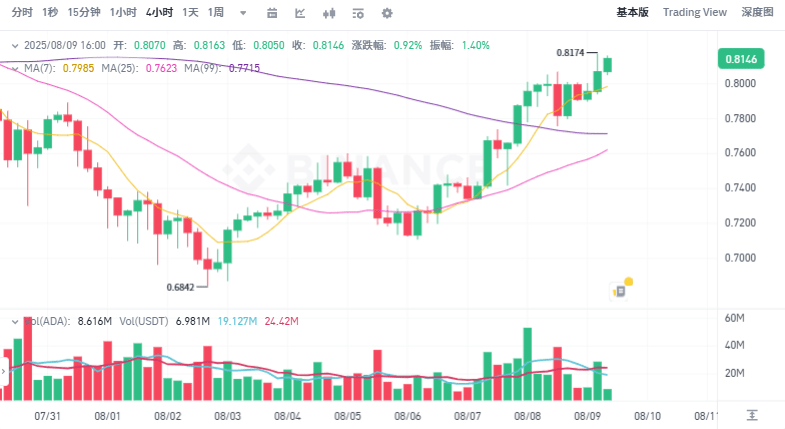Click the left-edge arrow beside volume panel
The image size is (785, 429).
[4, 371]
